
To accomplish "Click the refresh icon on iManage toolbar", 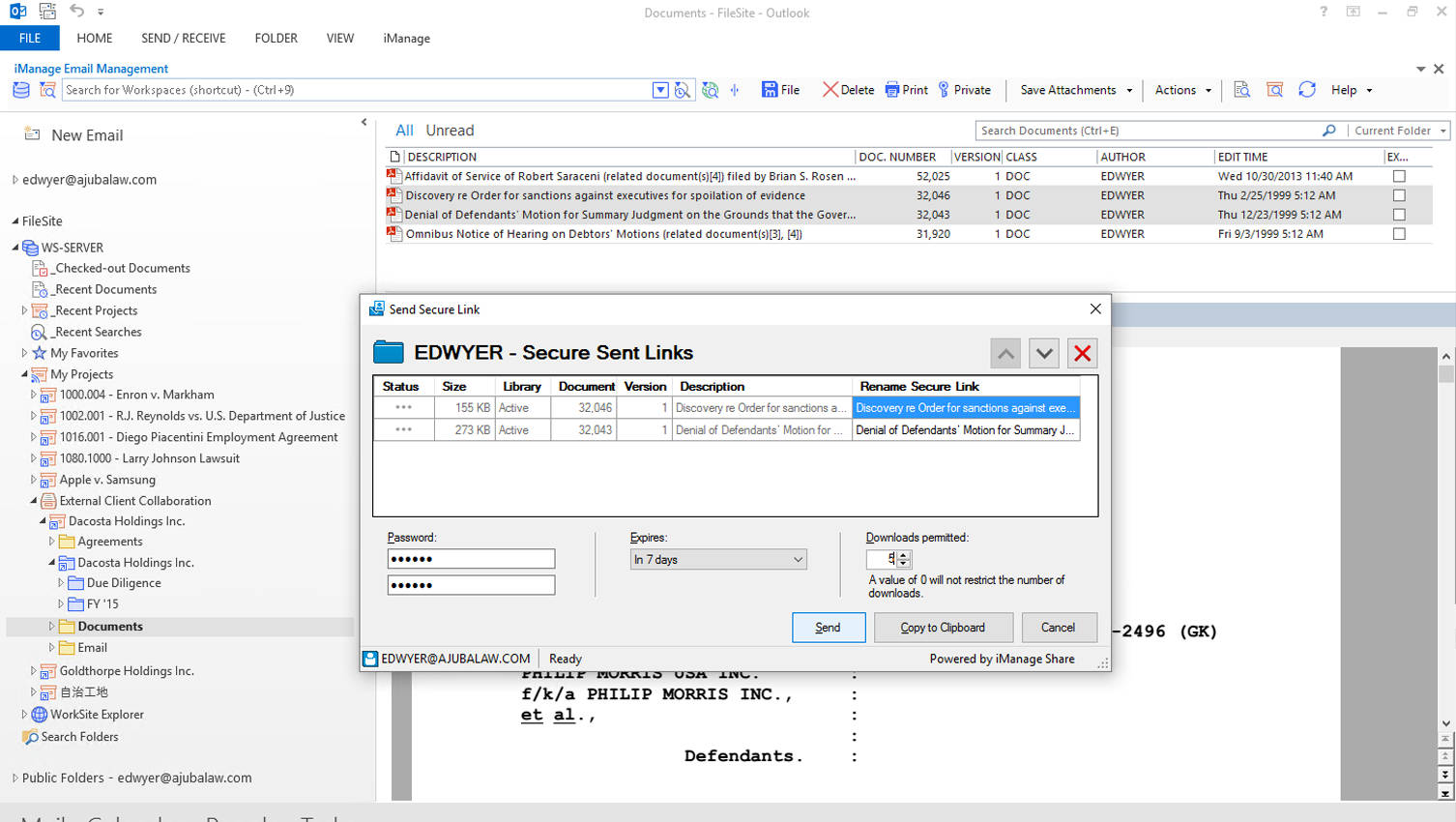I will [x=1307, y=90].
